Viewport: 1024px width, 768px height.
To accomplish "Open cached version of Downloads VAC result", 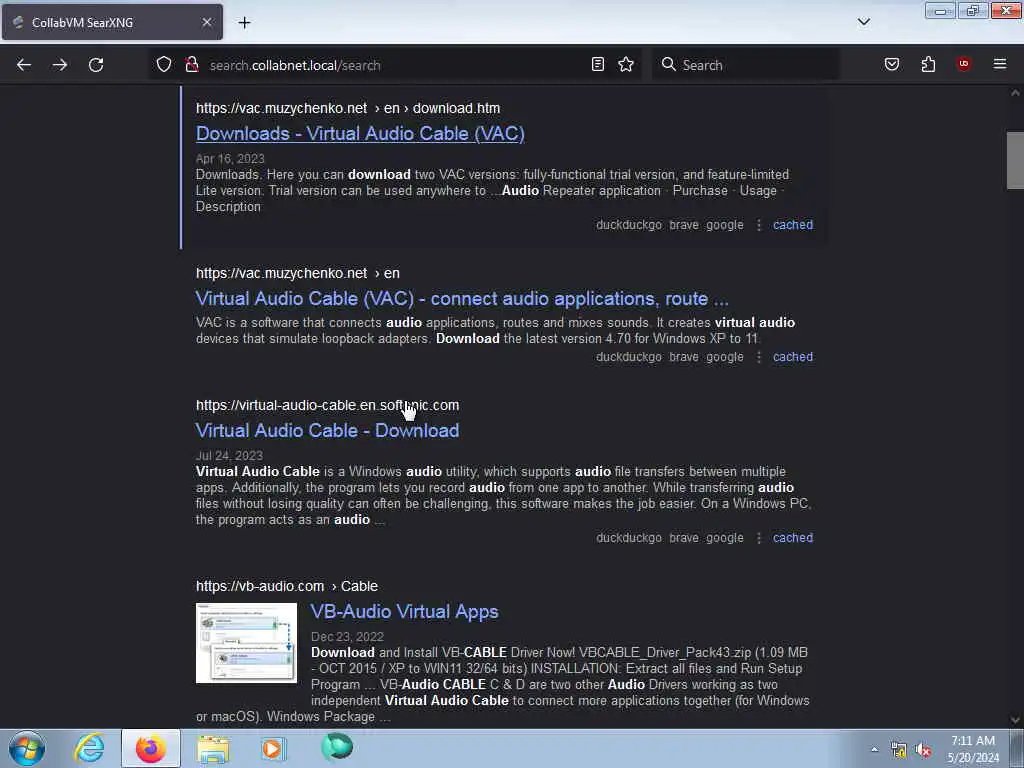I will 793,225.
